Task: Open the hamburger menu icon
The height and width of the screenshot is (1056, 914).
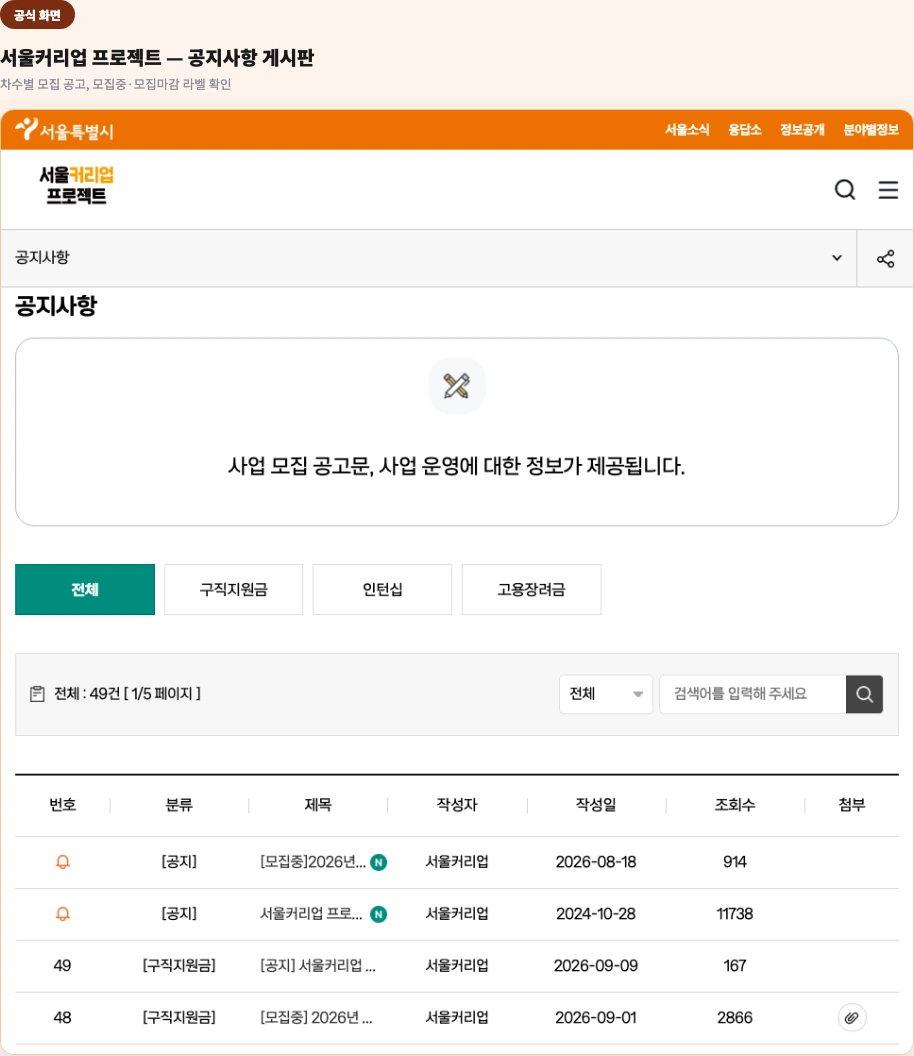Action: [x=888, y=190]
